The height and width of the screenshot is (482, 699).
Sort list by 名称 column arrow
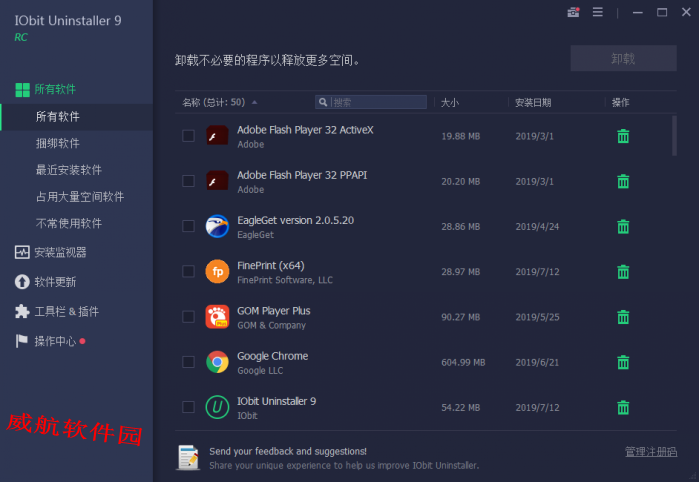click(x=255, y=103)
